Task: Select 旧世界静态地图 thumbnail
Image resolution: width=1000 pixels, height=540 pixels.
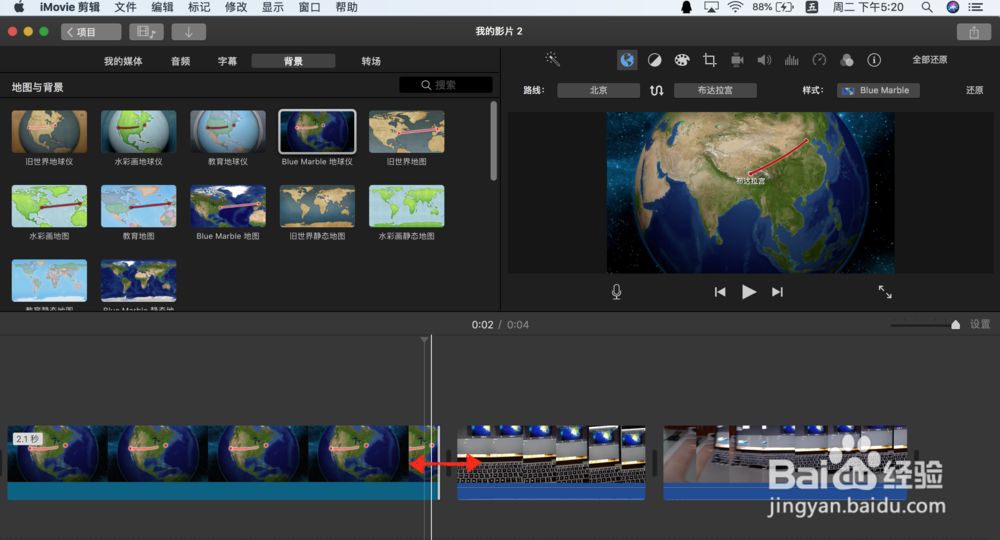Action: (x=317, y=206)
